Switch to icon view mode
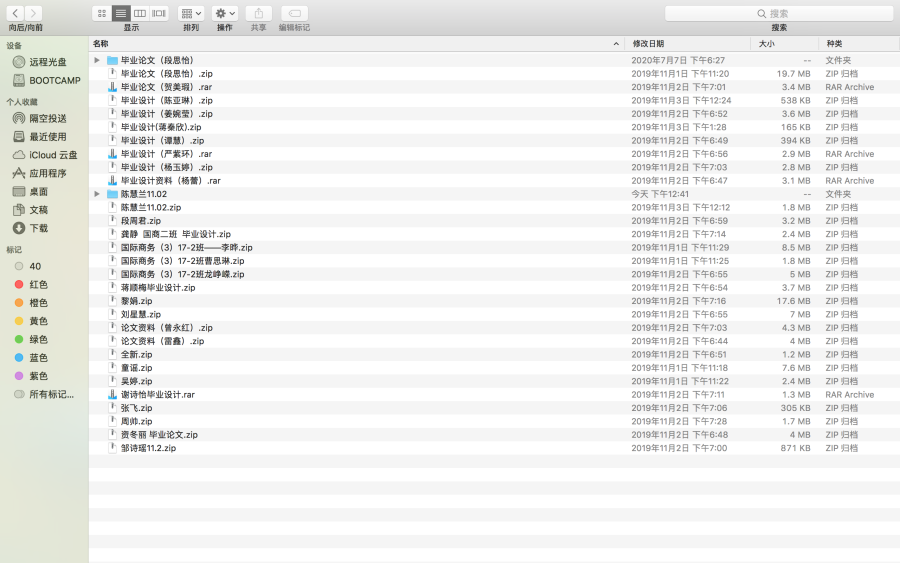Viewport: 900px width, 563px height. coord(102,13)
